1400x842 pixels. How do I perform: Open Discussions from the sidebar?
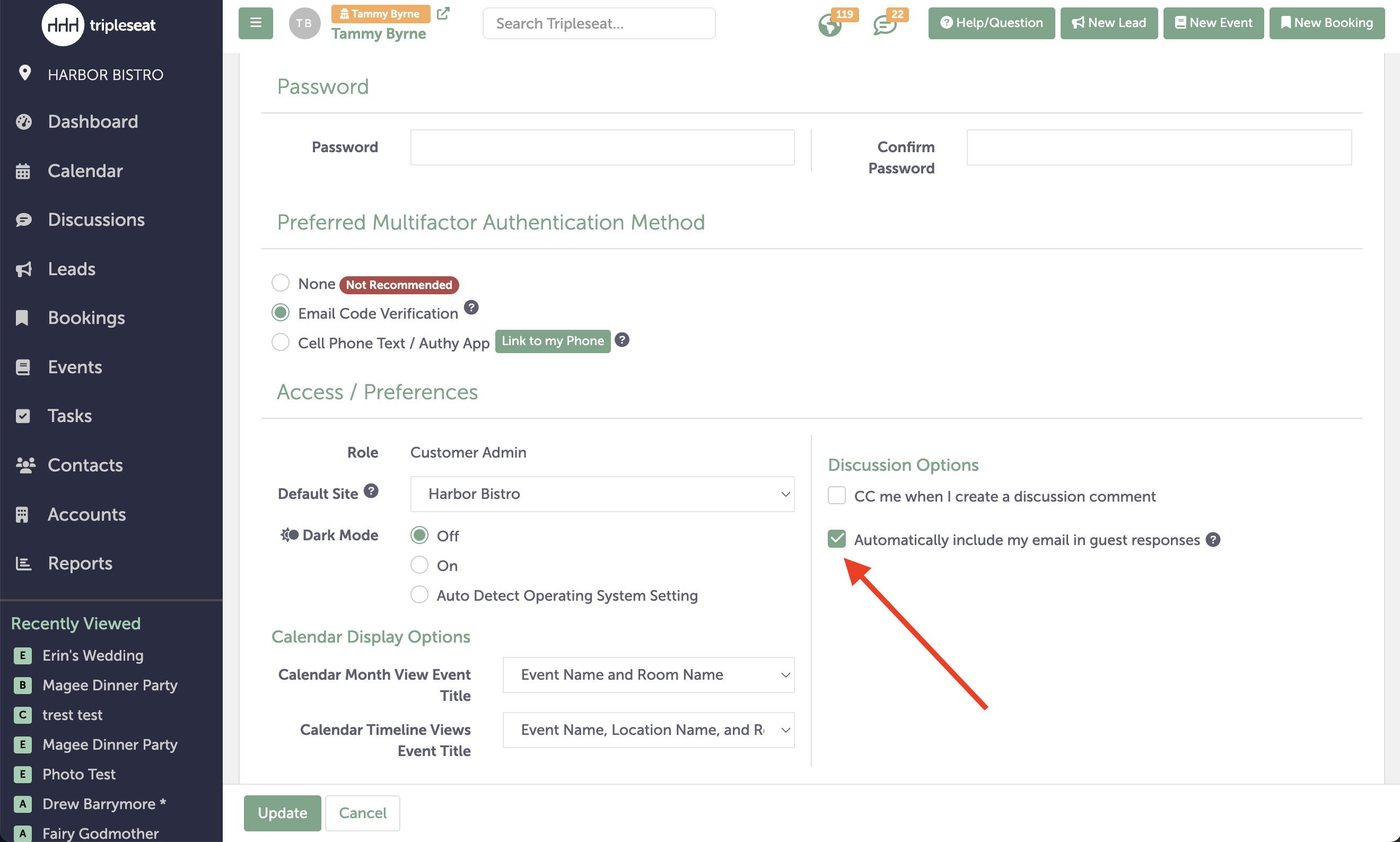pos(97,220)
